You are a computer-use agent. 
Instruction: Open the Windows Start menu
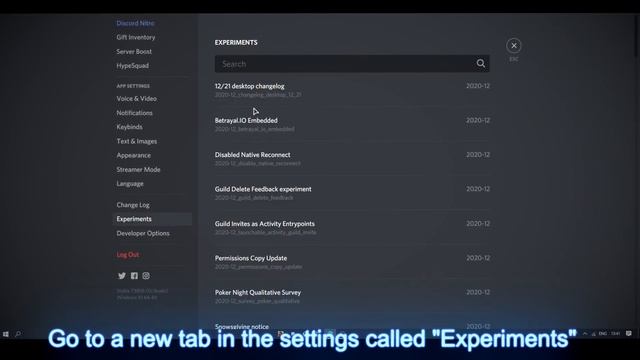[6, 334]
